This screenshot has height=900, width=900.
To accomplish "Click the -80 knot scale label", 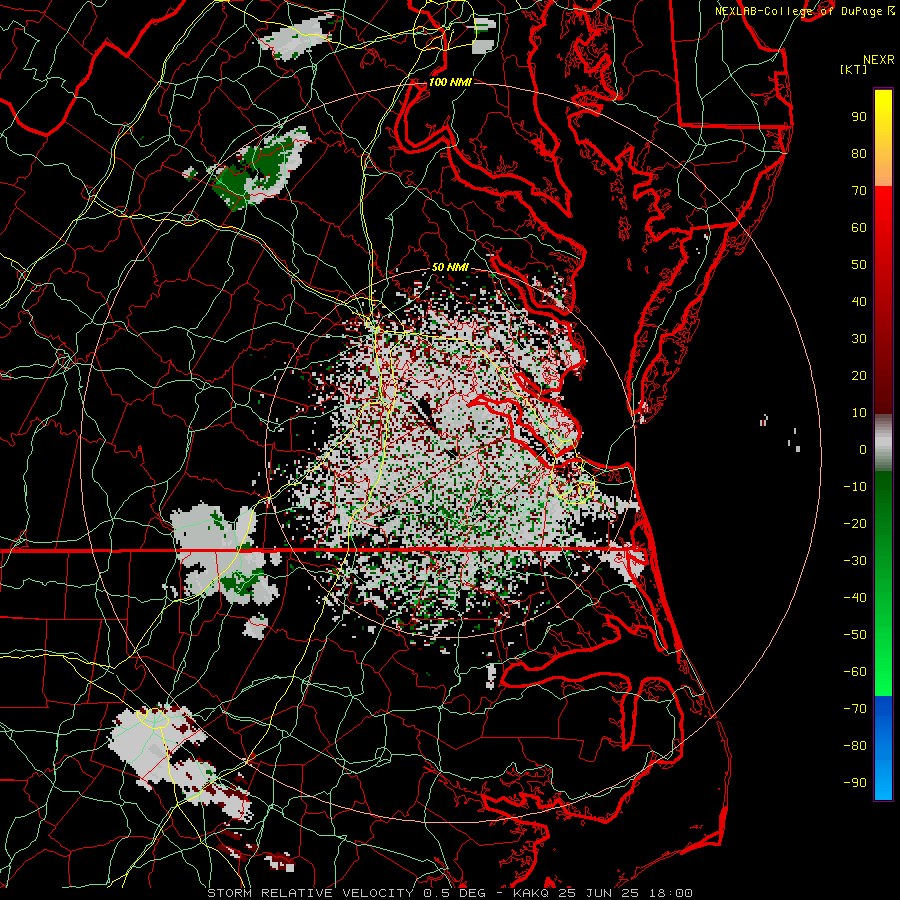I will pos(855,746).
